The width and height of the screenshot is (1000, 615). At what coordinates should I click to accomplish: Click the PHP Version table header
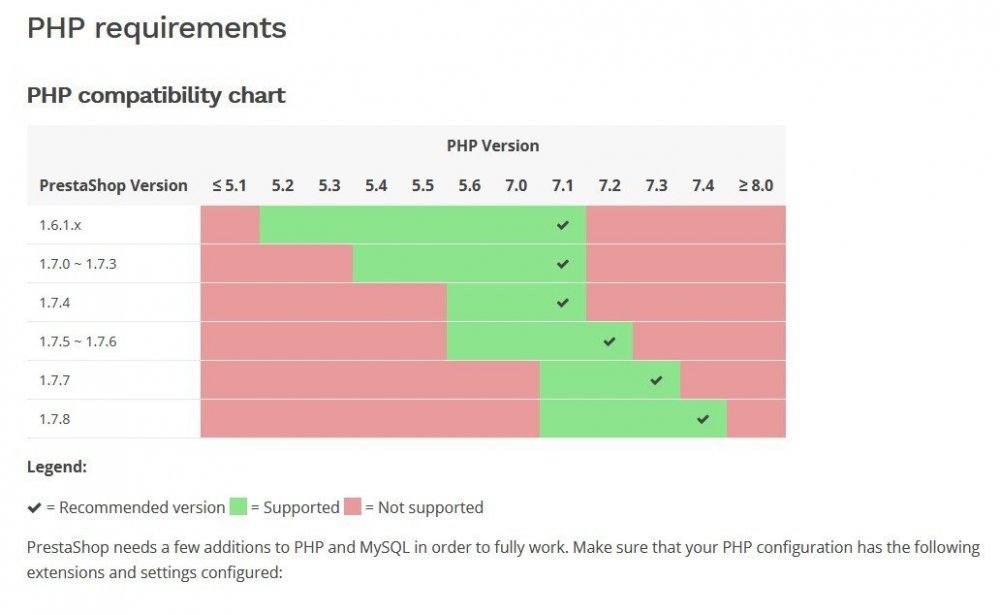[x=493, y=146]
